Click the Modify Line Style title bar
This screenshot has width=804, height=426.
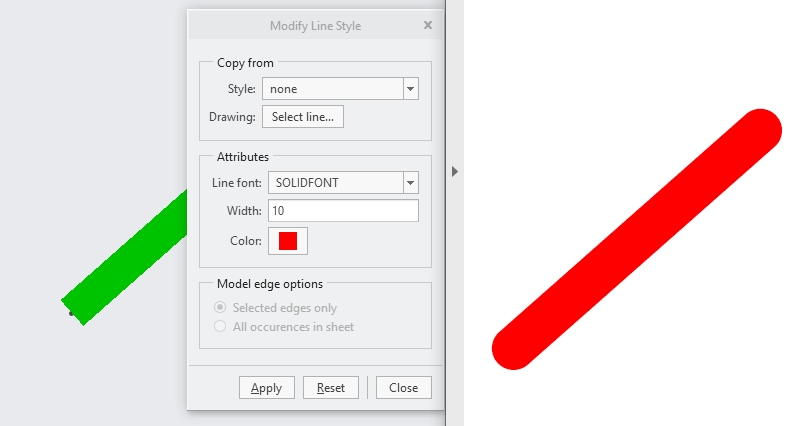[x=315, y=25]
